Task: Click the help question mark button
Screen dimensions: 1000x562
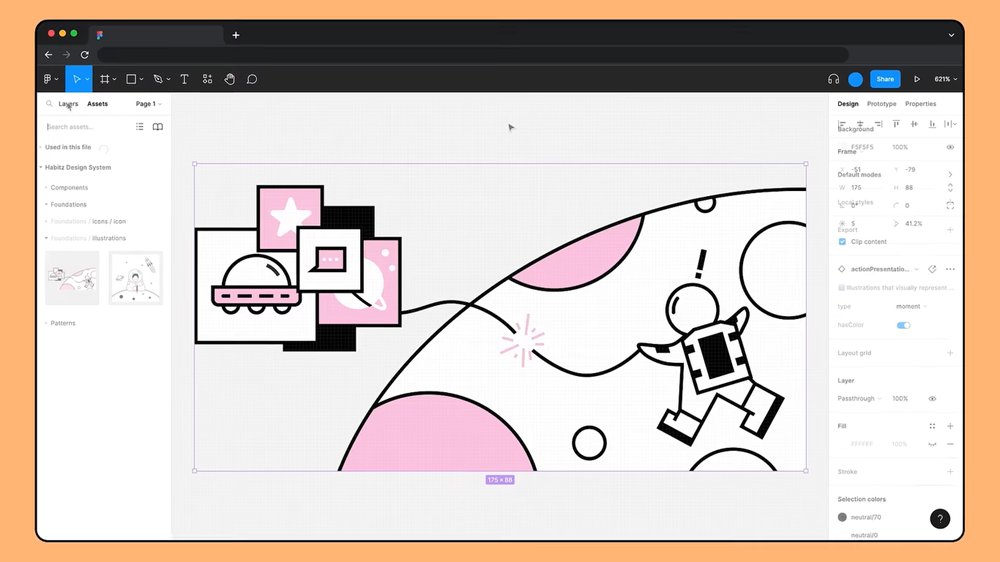Action: click(940, 518)
